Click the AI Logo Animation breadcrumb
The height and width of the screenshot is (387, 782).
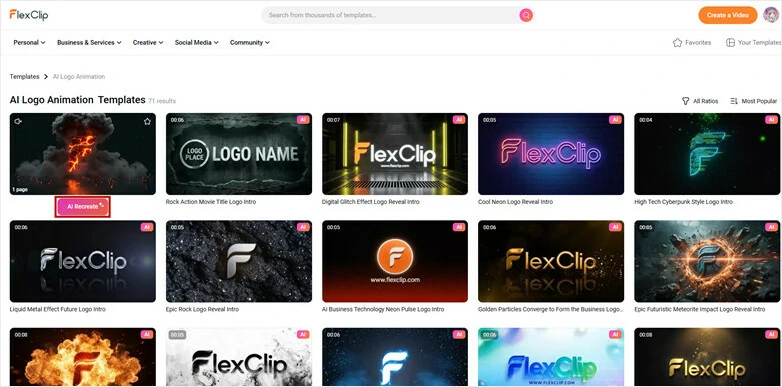[x=79, y=77]
